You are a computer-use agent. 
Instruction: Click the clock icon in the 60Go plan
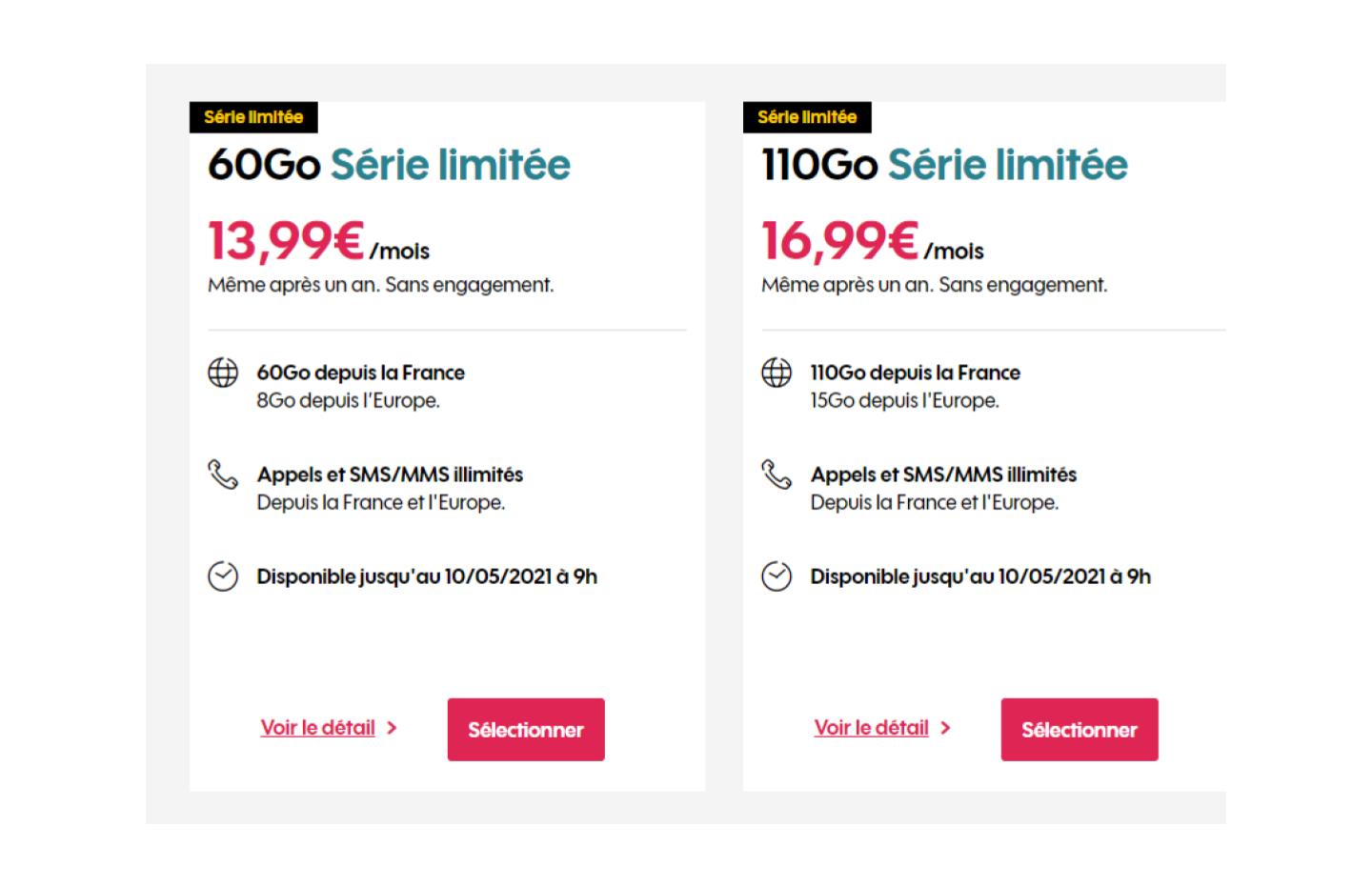pyautogui.click(x=223, y=576)
